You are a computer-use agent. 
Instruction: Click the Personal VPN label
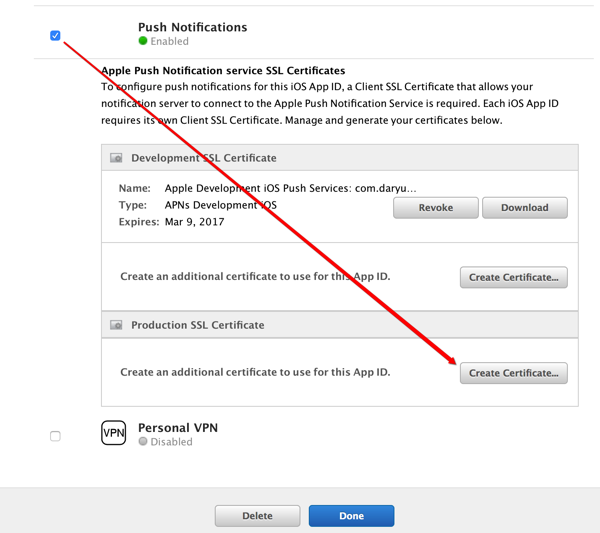tap(178, 427)
